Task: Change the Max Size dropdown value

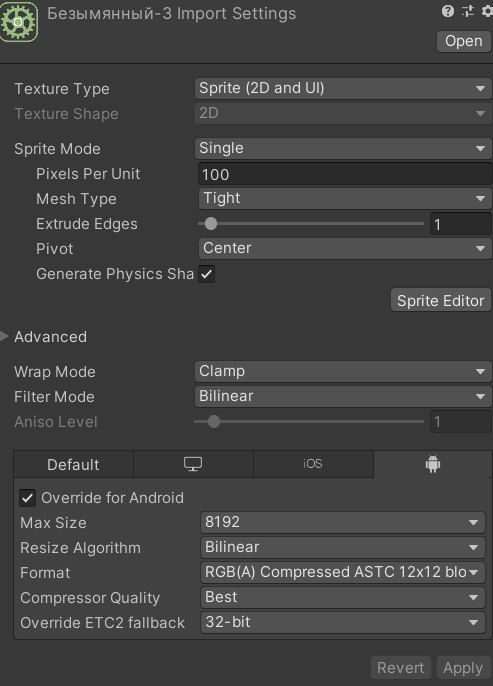Action: click(343, 522)
